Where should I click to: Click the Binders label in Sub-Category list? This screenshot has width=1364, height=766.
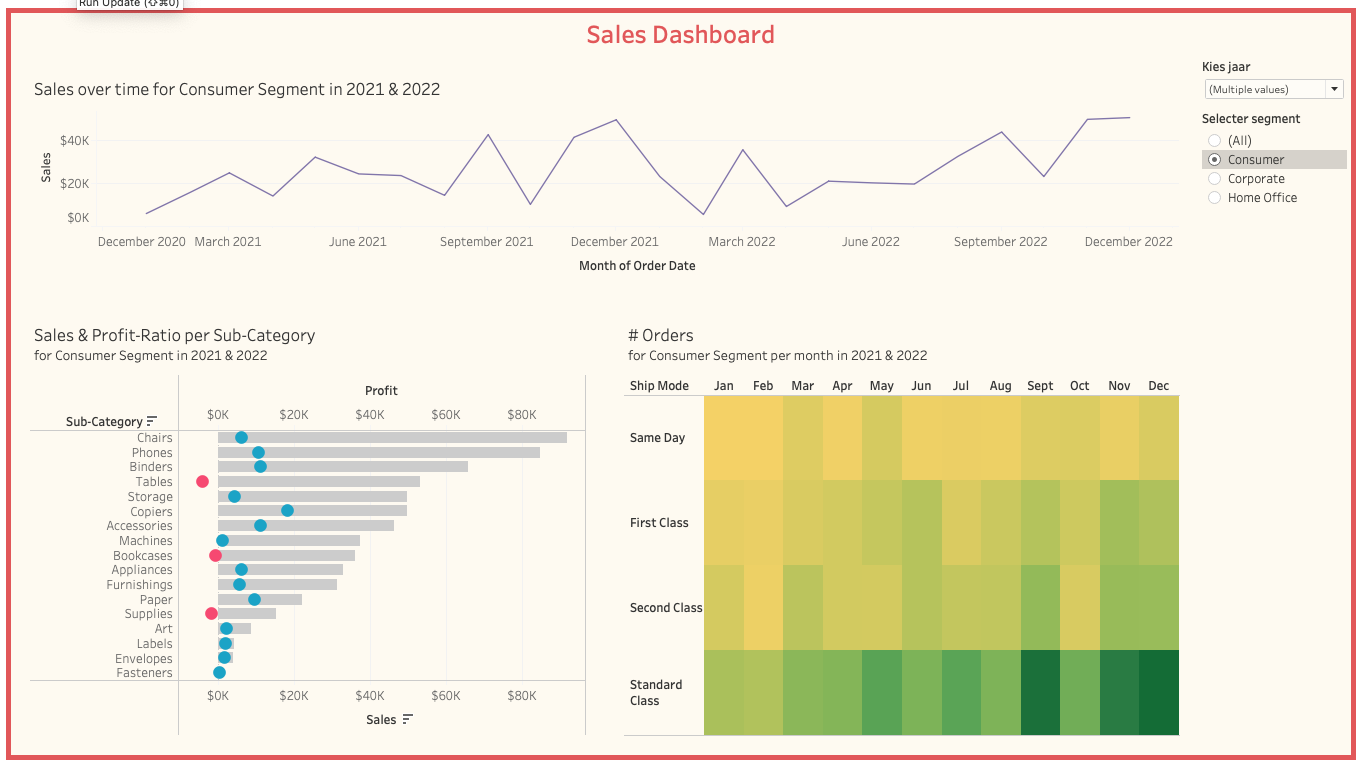(x=151, y=467)
